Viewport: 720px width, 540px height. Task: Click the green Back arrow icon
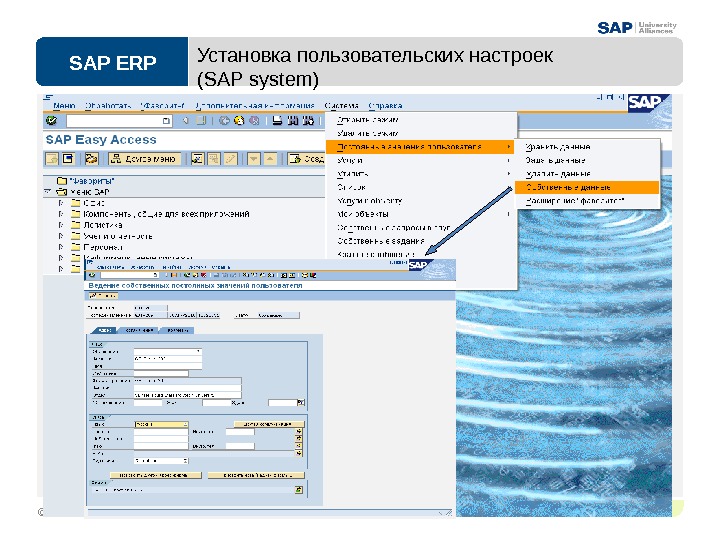[x=224, y=121]
